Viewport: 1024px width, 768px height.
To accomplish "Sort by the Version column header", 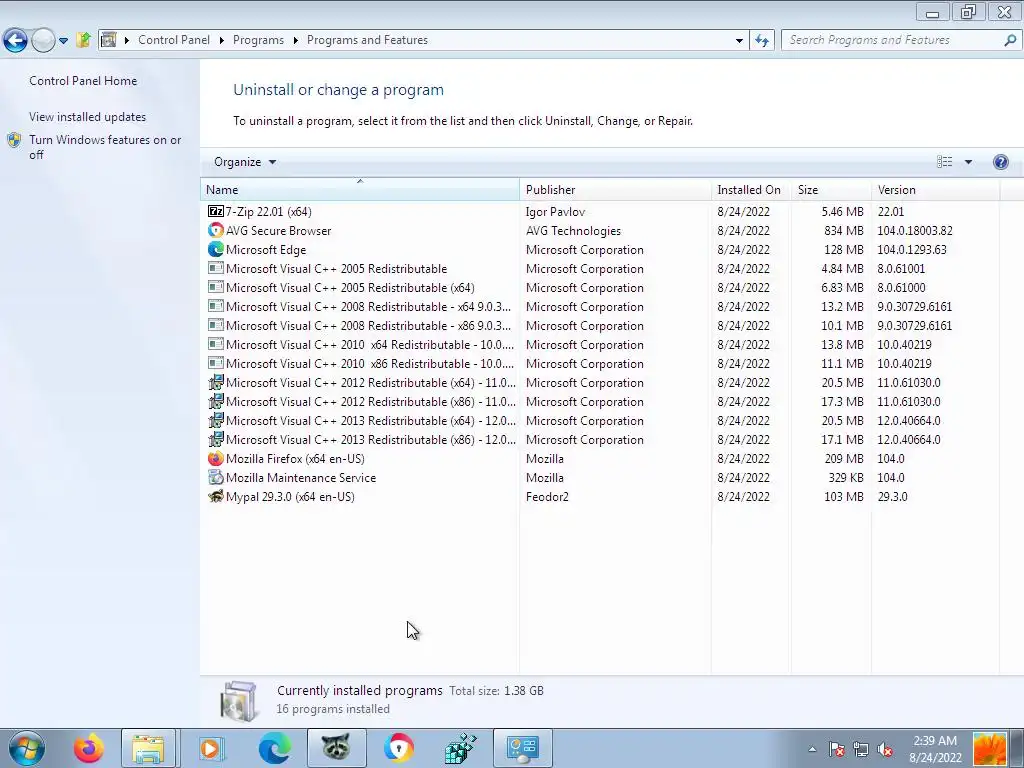I will 935,189.
